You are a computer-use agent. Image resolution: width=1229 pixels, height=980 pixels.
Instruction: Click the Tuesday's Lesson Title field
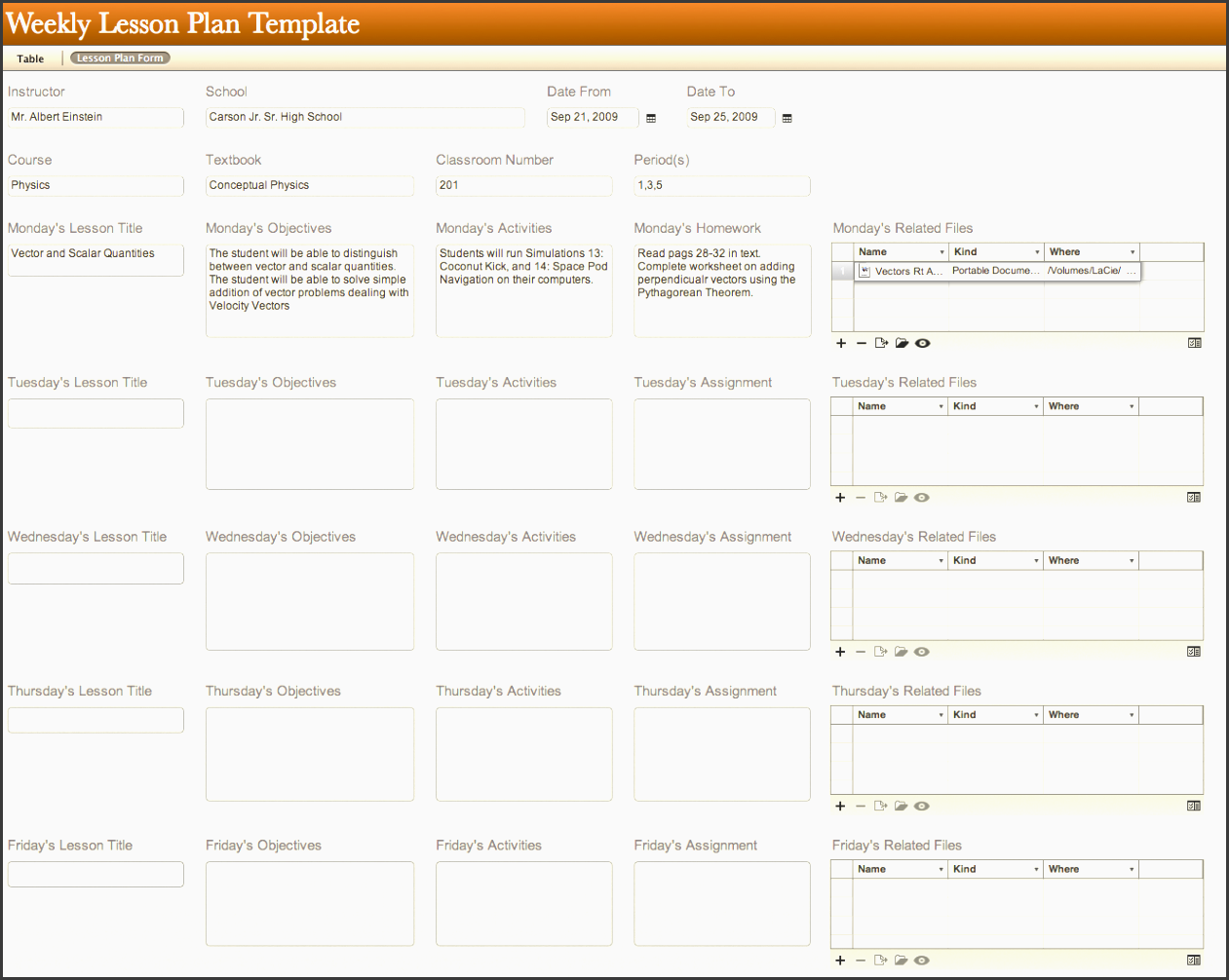point(96,413)
